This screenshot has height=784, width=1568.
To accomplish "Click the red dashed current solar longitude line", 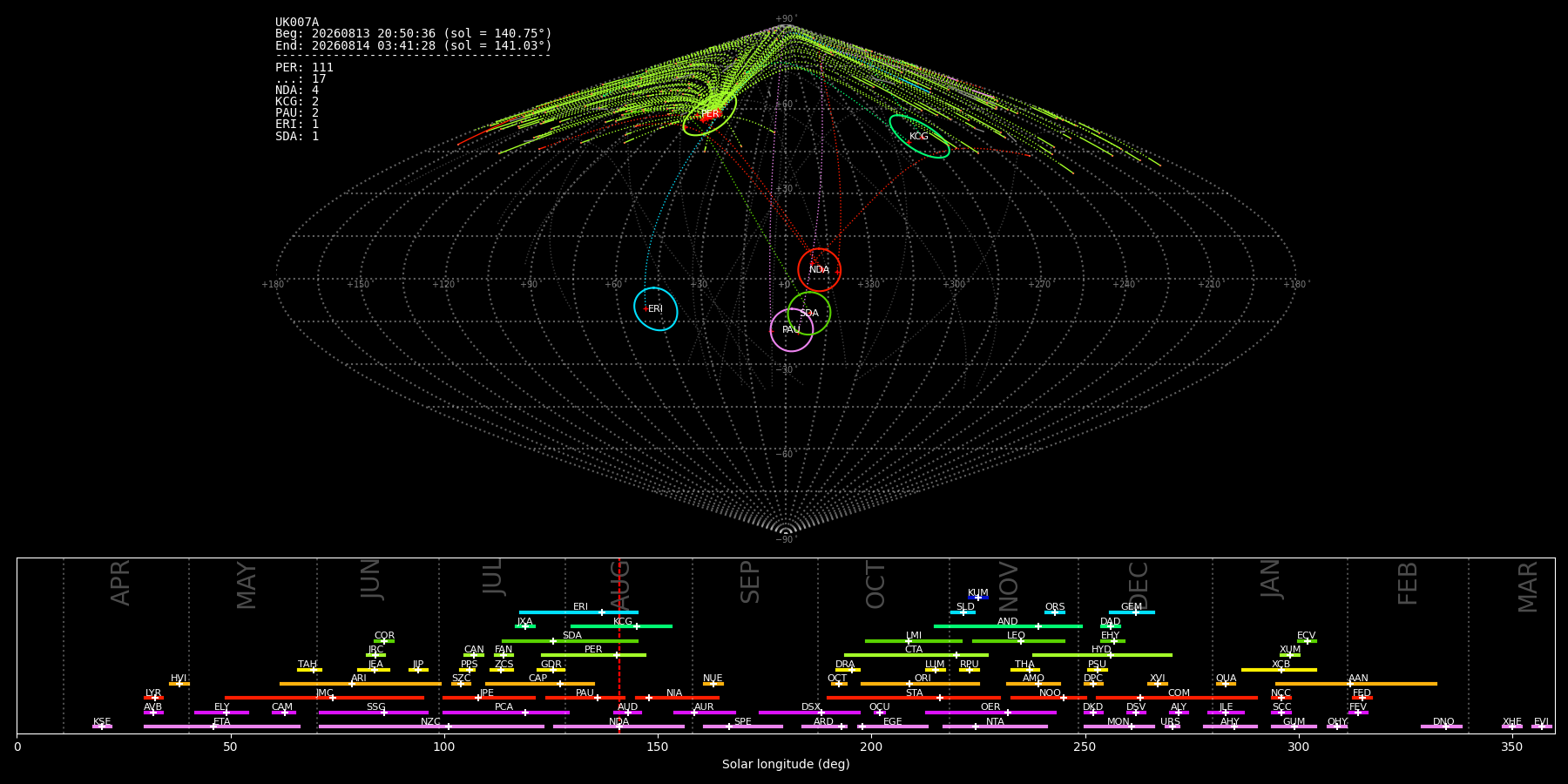I will pos(619,645).
